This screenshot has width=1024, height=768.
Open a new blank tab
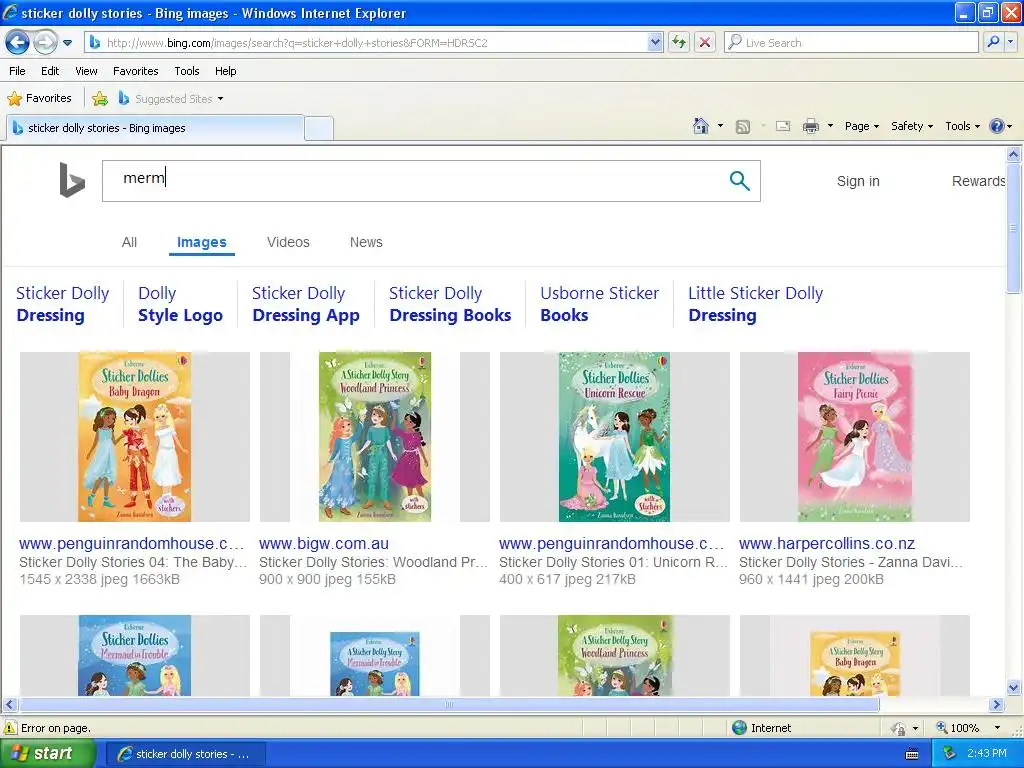(319, 128)
